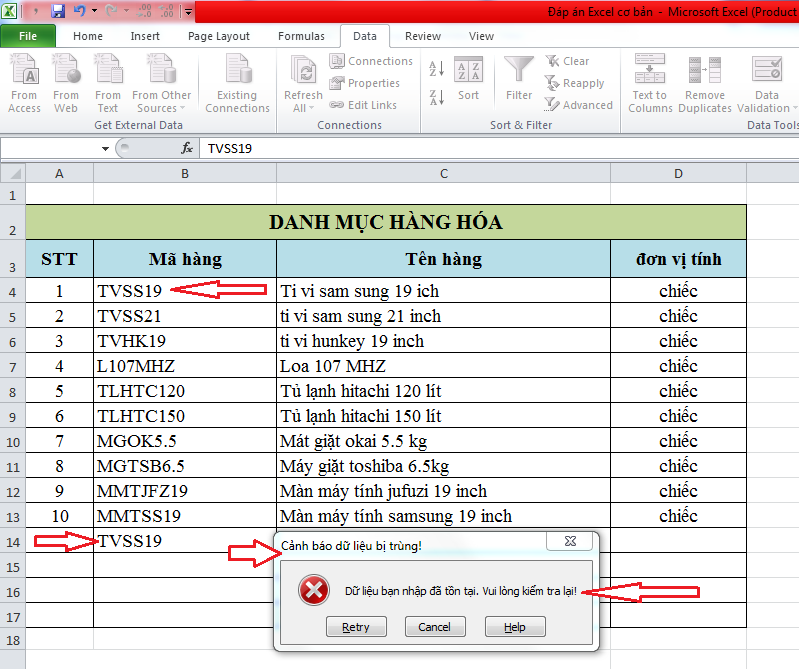
Task: Switch to the Home tab
Action: (88, 36)
